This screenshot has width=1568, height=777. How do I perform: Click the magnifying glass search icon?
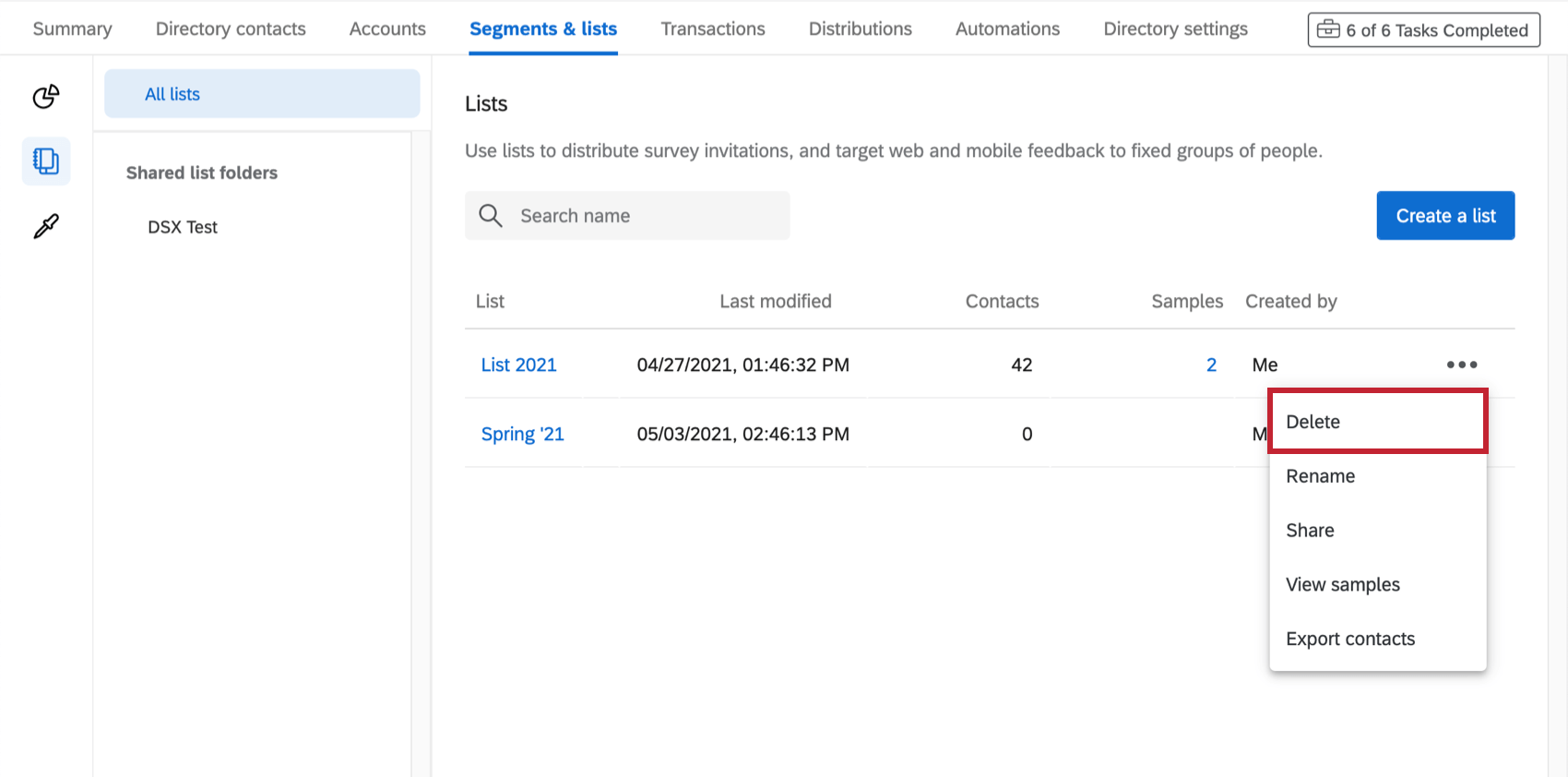pyautogui.click(x=491, y=216)
